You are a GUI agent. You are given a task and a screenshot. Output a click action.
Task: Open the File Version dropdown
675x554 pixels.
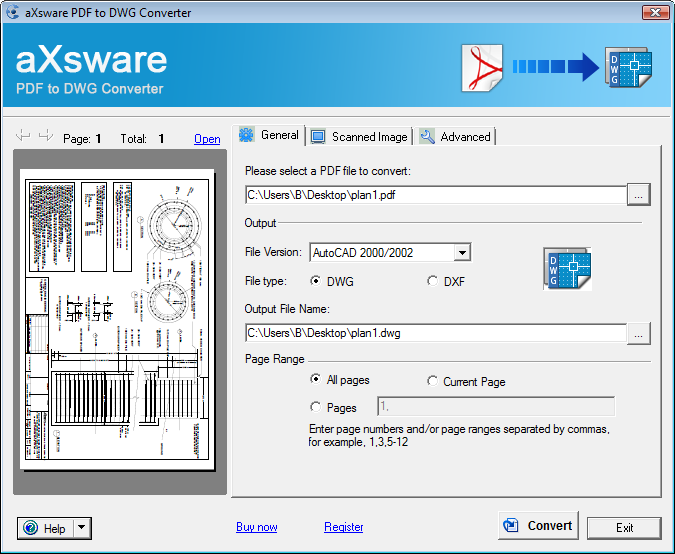tap(462, 253)
